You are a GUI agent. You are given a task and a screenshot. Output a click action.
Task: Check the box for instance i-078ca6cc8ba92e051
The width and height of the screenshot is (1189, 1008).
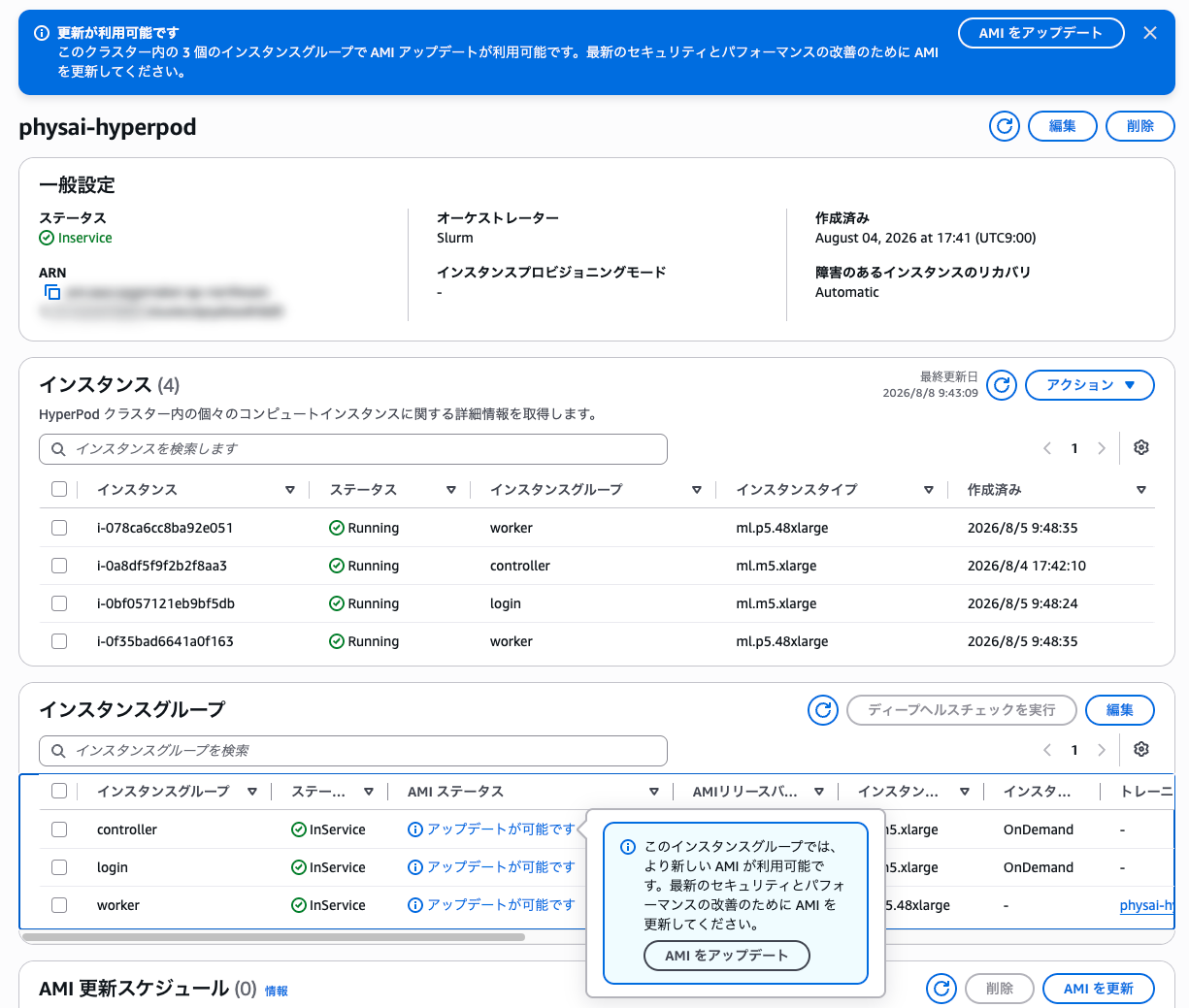59,528
